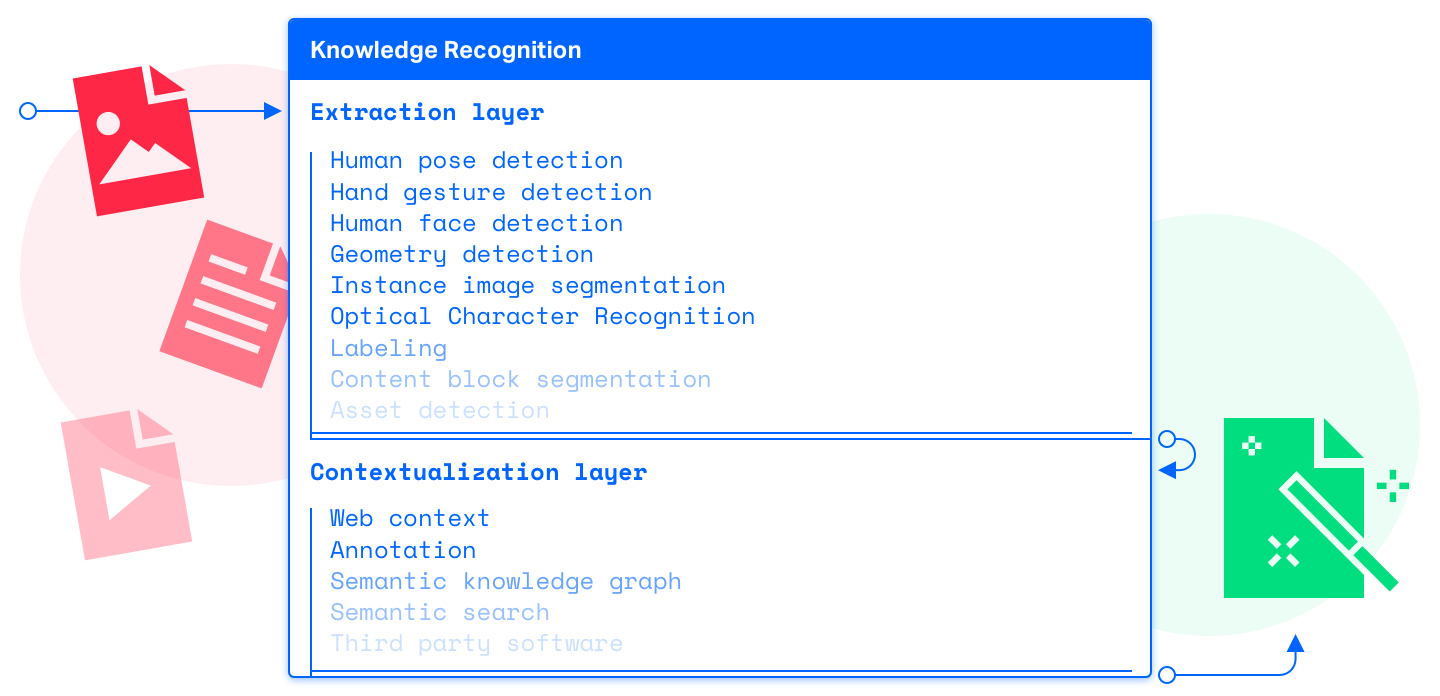The width and height of the screenshot is (1440, 696).
Task: Click the Geometry detection item
Action: pos(462,255)
